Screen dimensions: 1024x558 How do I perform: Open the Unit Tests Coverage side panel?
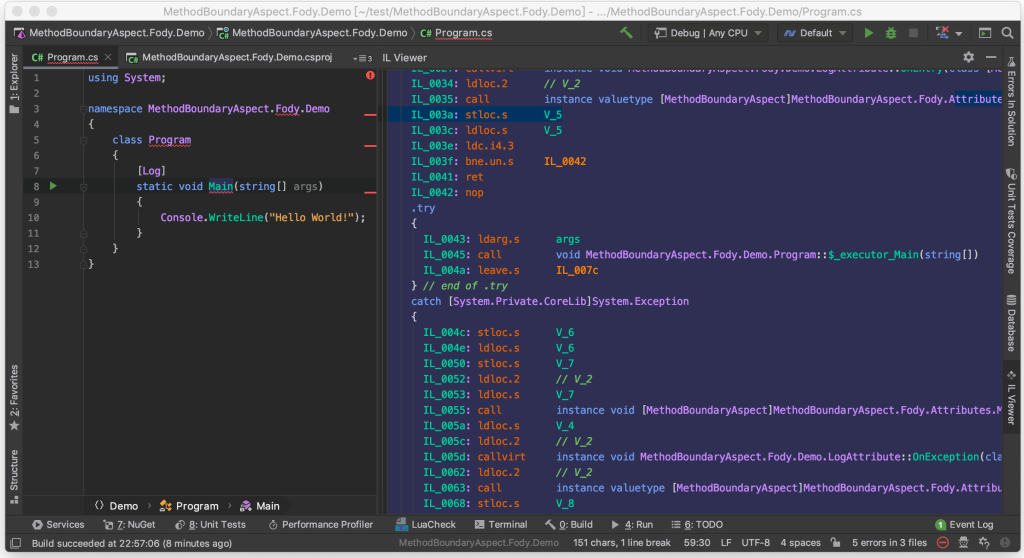pyautogui.click(x=1011, y=221)
